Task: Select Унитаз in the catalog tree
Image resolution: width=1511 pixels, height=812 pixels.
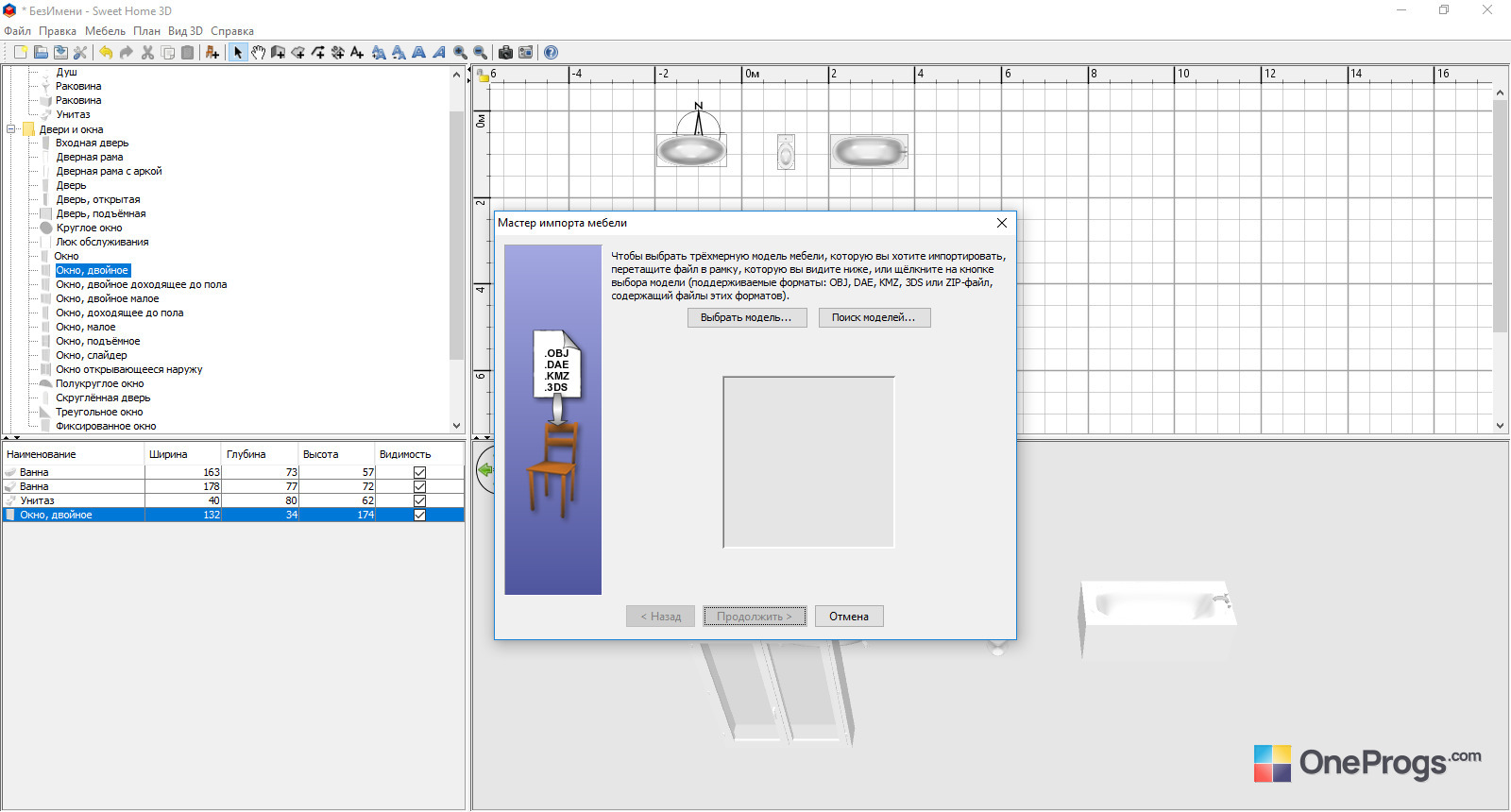Action: pos(73,115)
